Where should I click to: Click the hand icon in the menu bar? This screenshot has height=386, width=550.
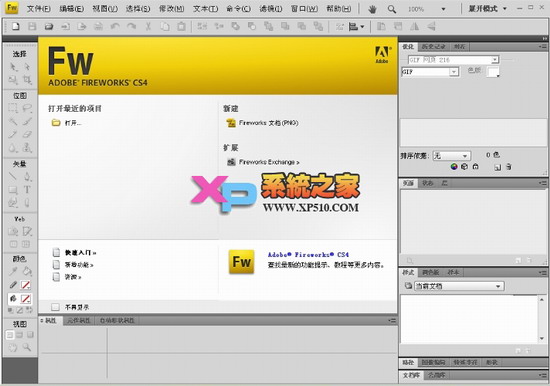pyautogui.click(x=372, y=9)
